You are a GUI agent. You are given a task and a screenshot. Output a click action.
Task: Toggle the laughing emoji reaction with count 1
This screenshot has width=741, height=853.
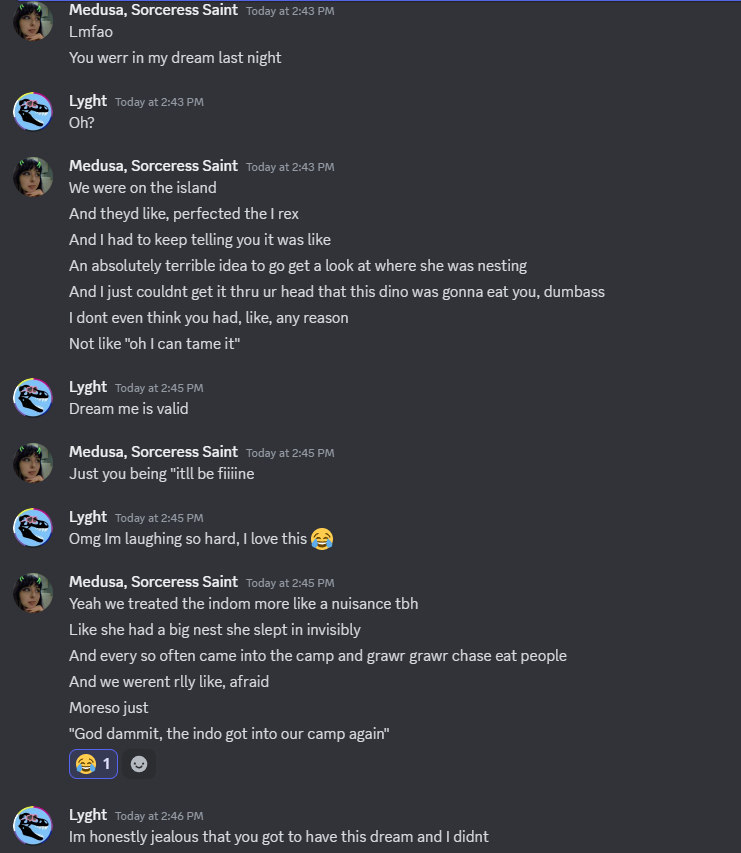[93, 765]
